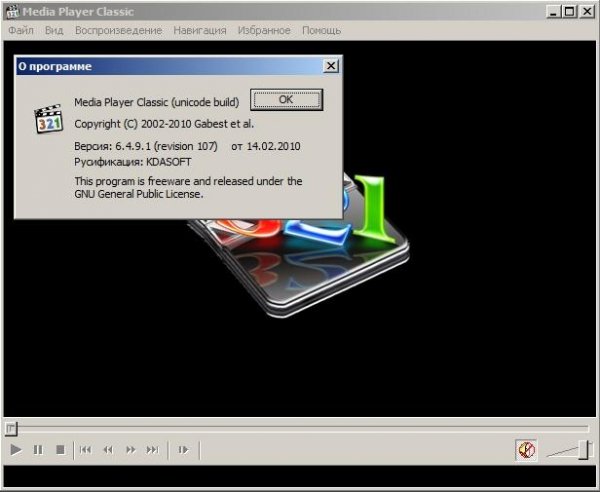Screen dimensions: 600x492
Task: Click the volume slider handle
Action: point(585,450)
